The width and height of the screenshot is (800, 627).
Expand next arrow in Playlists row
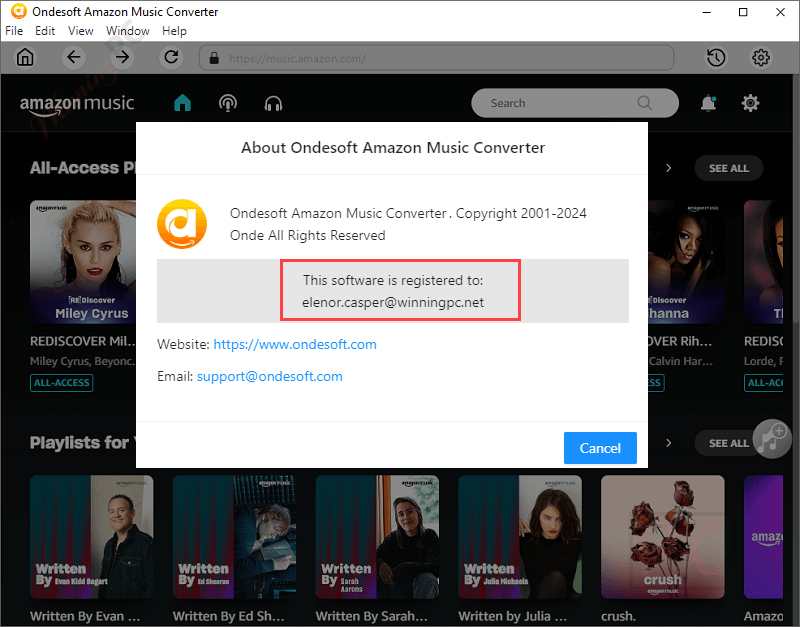[x=669, y=443]
